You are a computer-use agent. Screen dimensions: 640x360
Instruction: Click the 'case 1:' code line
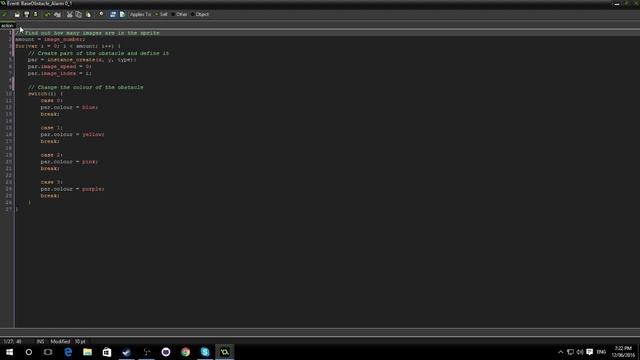(x=51, y=127)
